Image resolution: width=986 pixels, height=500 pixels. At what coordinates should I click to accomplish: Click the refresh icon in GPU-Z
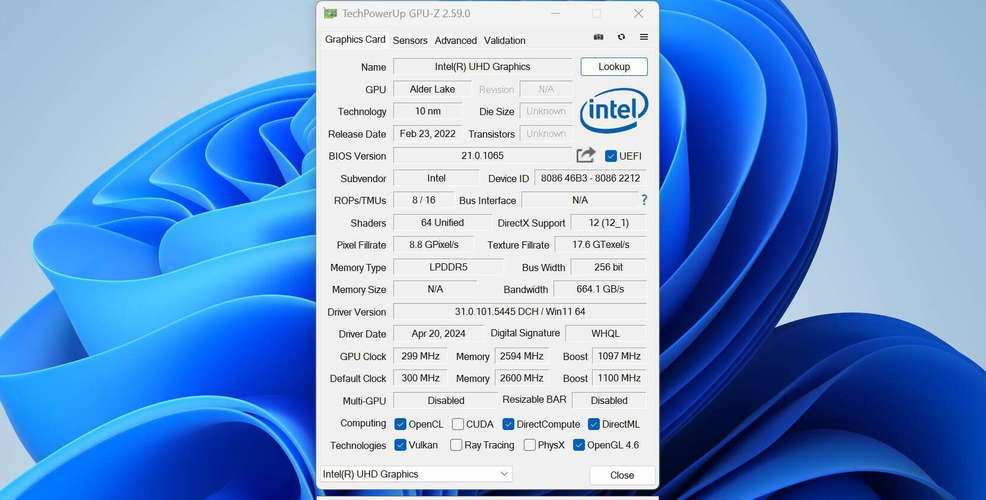pyautogui.click(x=621, y=37)
